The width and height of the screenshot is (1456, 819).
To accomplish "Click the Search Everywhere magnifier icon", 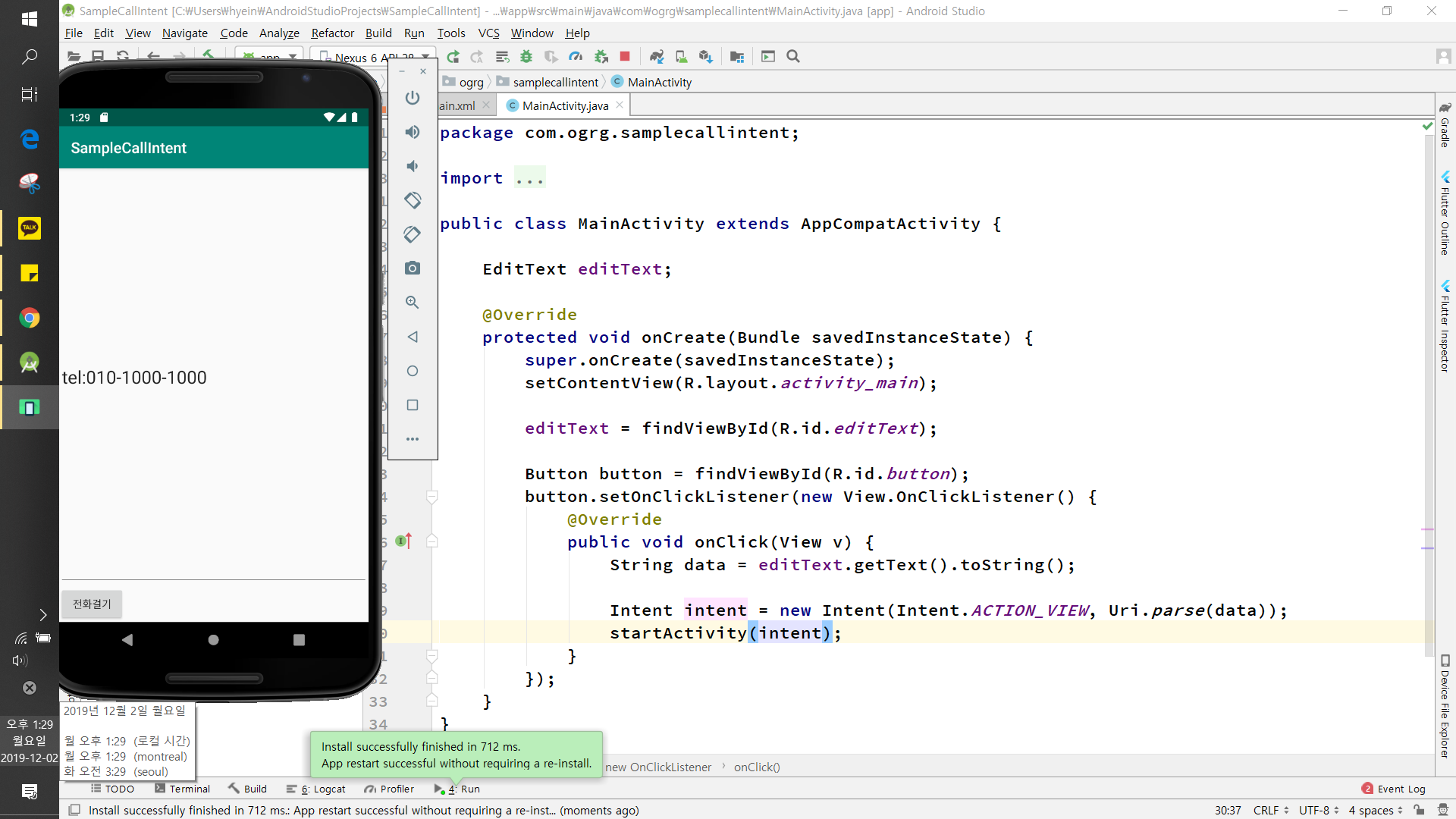I will [793, 57].
